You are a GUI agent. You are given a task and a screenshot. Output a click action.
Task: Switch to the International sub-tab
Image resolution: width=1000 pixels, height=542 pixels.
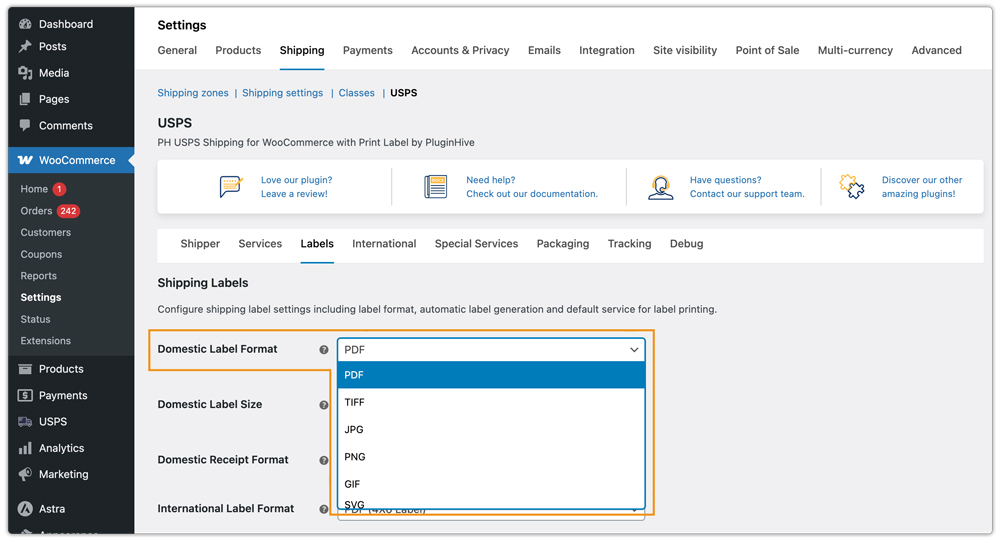point(384,244)
